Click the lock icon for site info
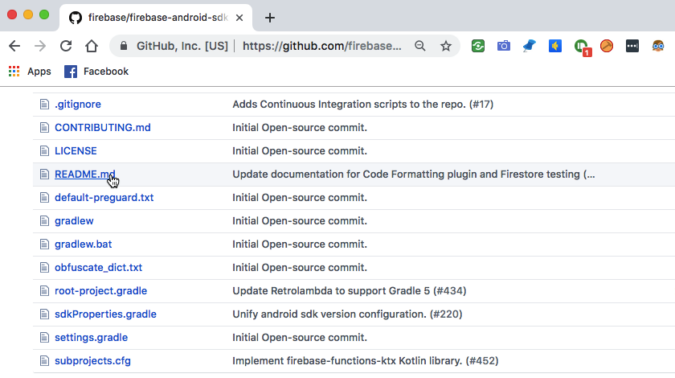The image size is (675, 378). [x=124, y=46]
